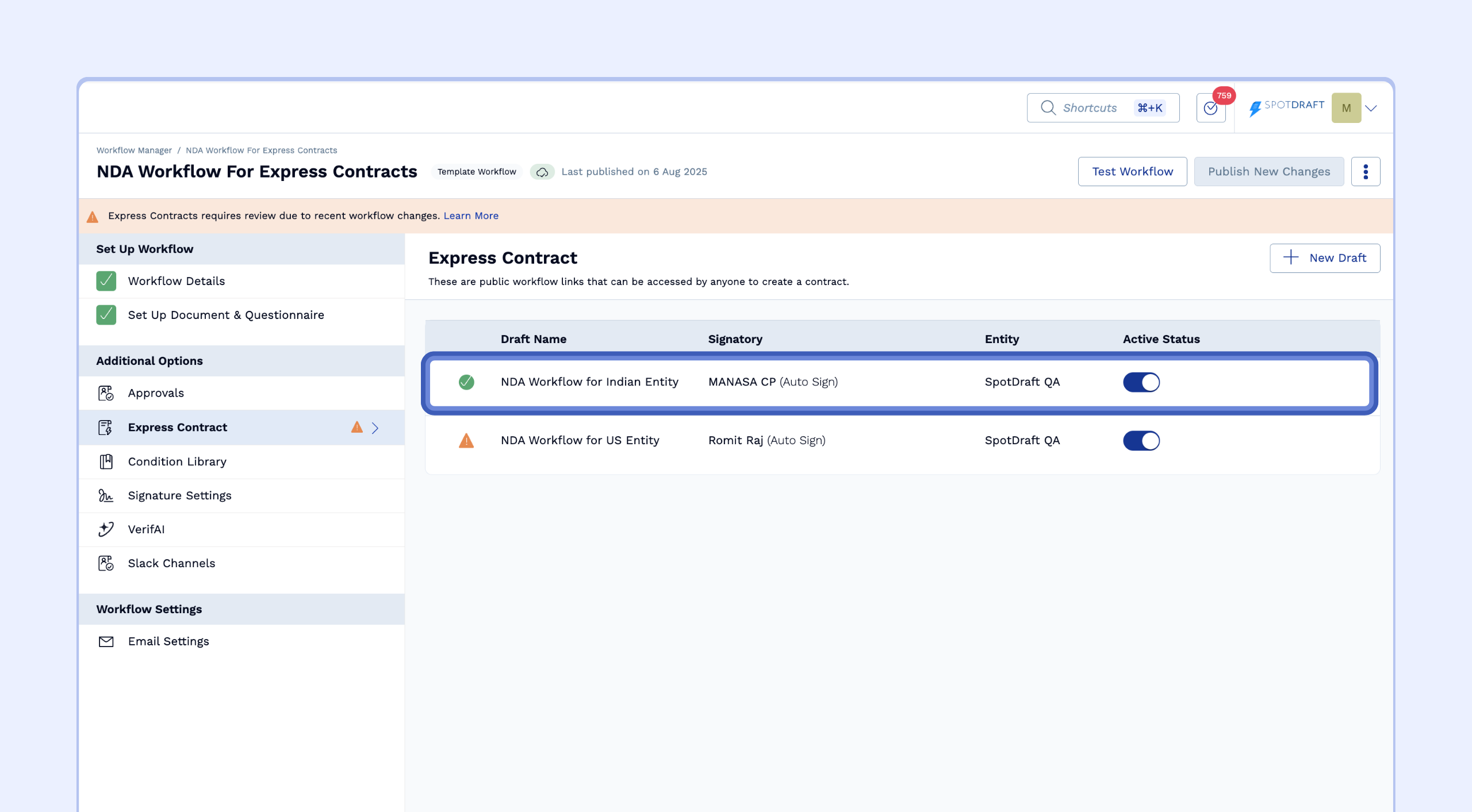Click the VerifAI sparkle icon
The image size is (1472, 812).
(106, 529)
